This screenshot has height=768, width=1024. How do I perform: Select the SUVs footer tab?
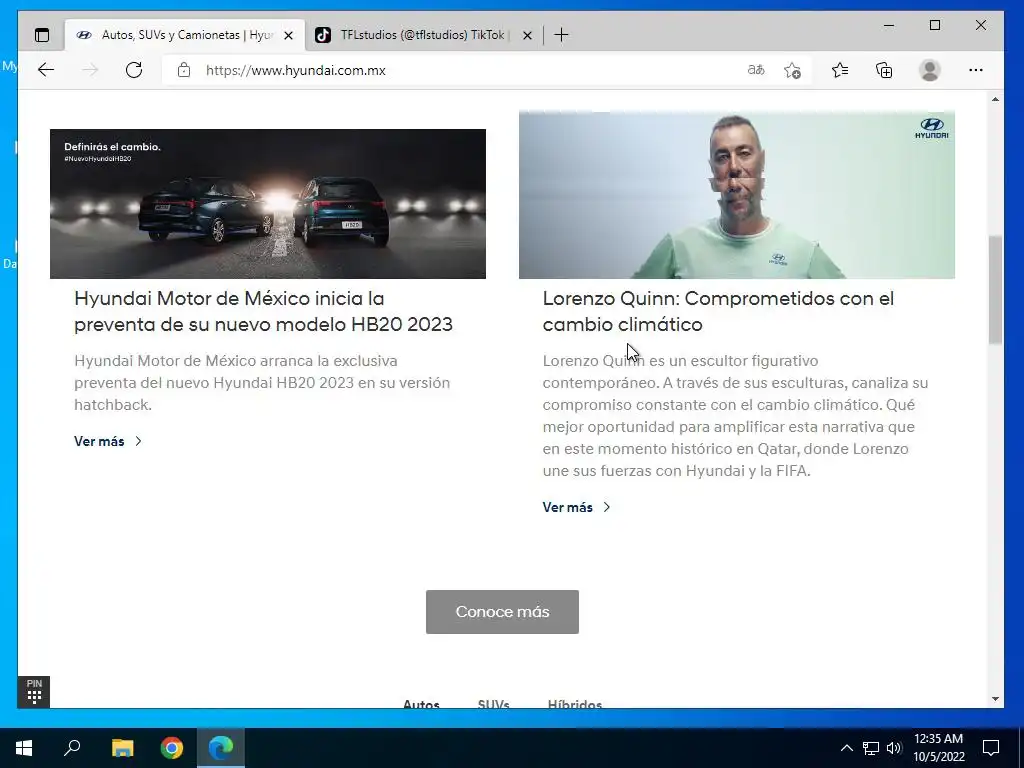pos(493,704)
